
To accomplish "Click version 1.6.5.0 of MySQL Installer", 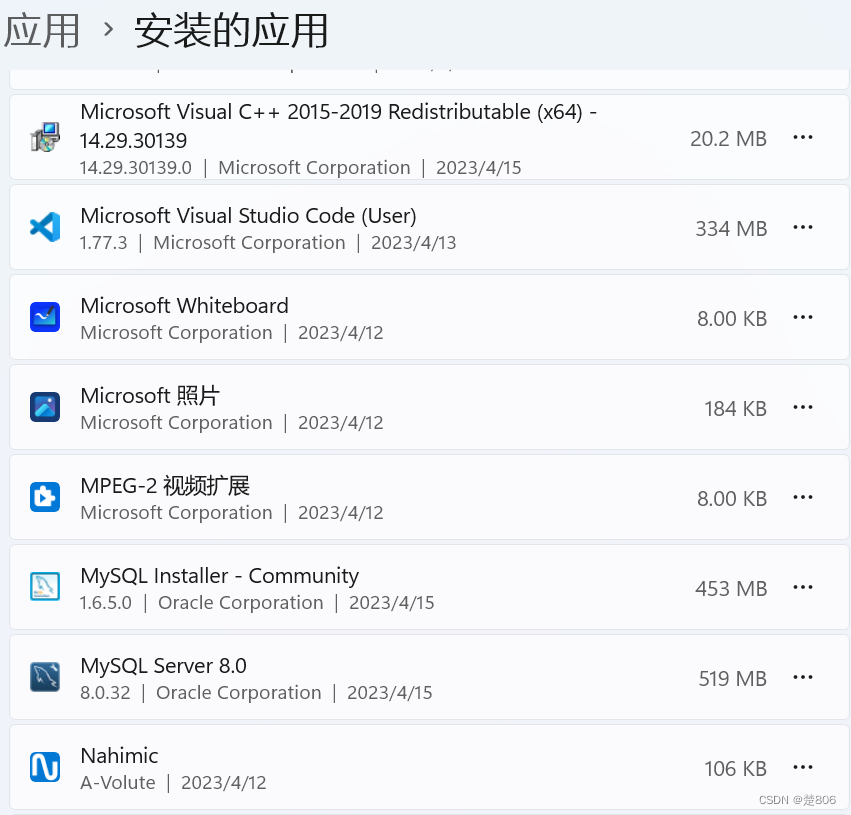I will 106,603.
